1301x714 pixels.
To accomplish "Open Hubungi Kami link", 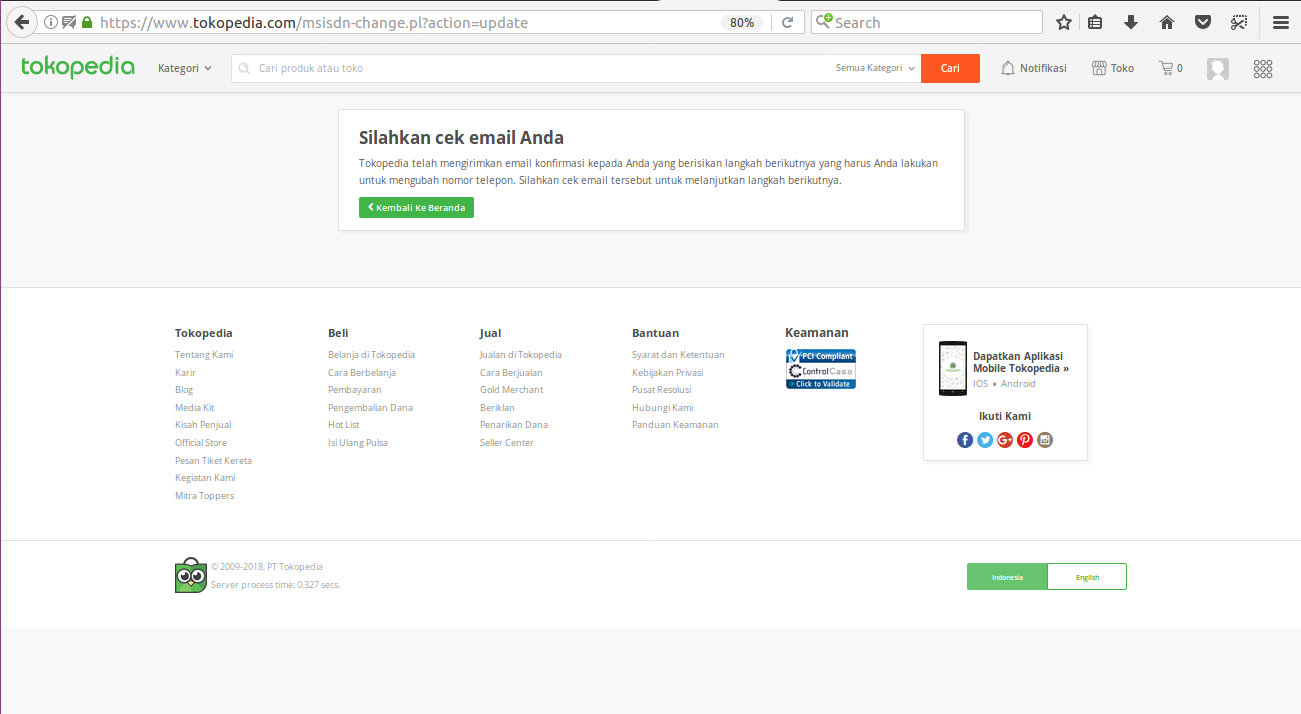I will [663, 408].
